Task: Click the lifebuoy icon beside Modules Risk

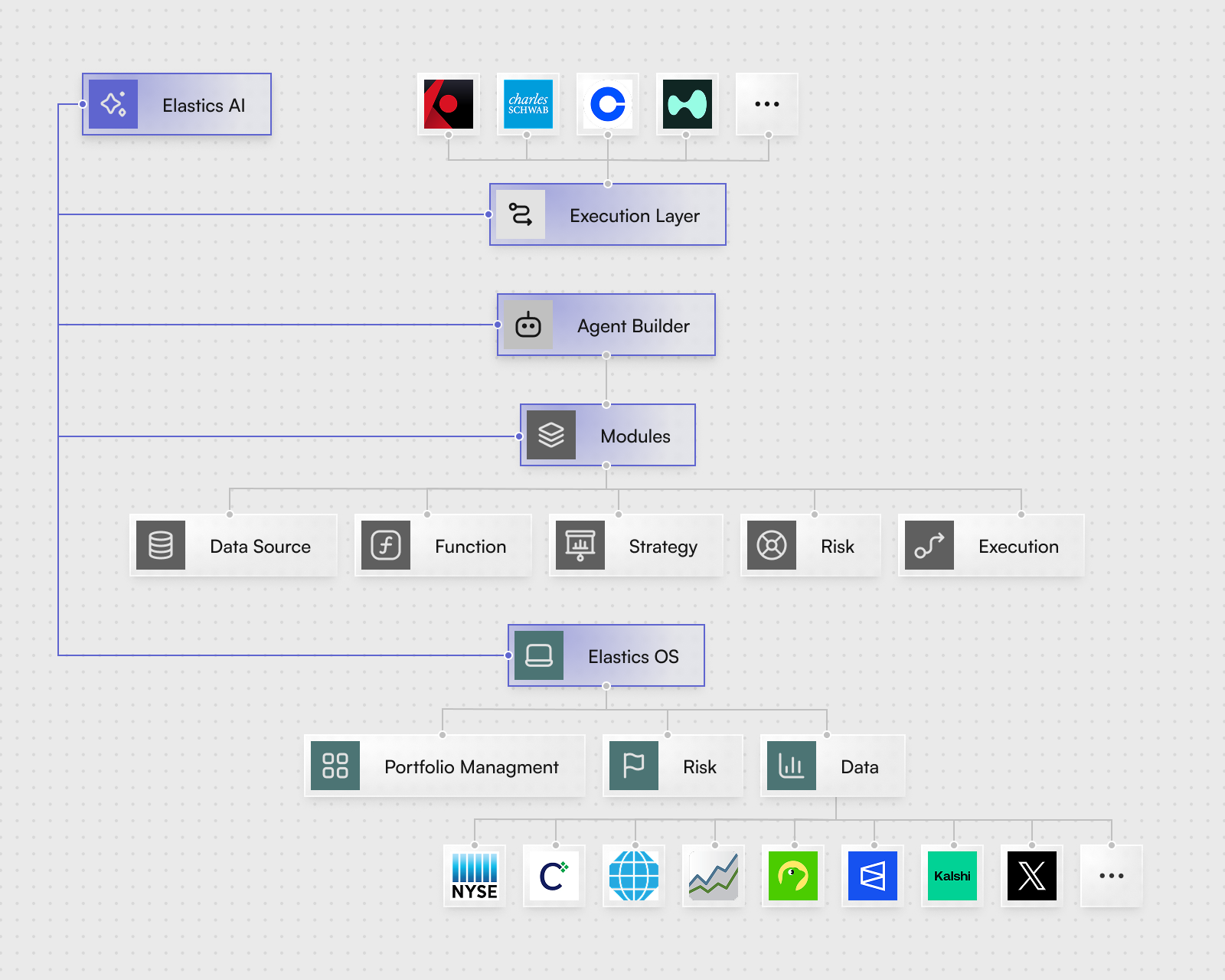Action: pos(772,545)
